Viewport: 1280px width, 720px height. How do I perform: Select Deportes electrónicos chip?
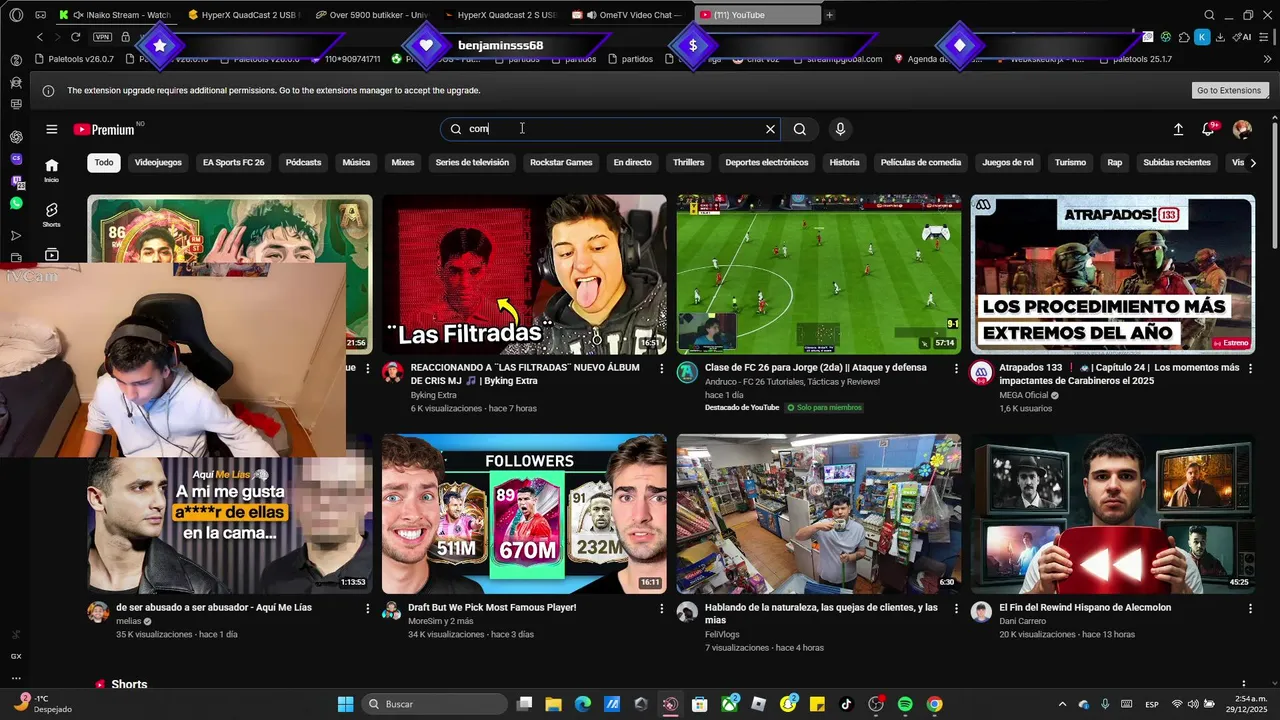(767, 162)
